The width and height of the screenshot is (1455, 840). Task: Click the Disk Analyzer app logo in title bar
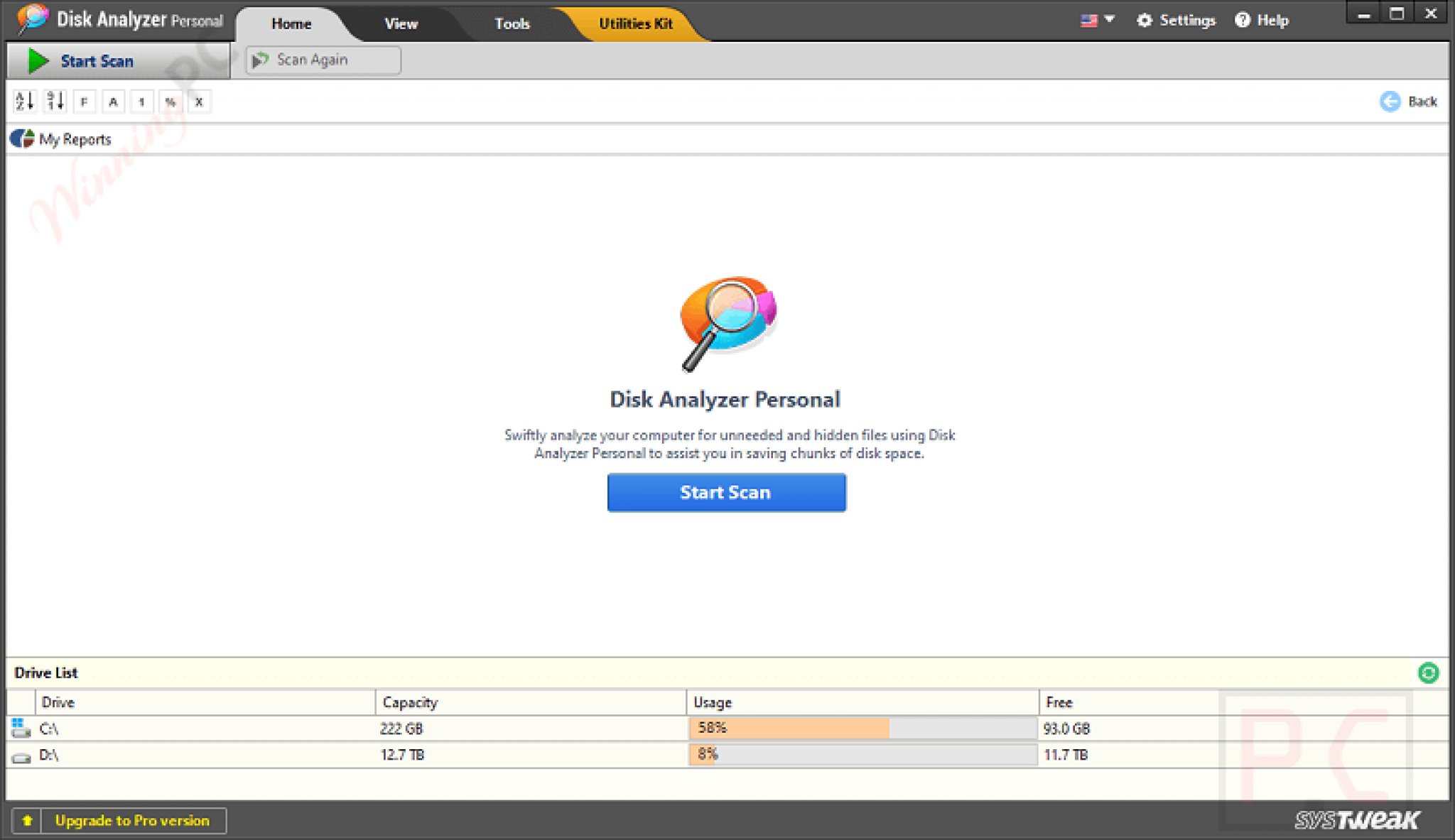(x=32, y=19)
